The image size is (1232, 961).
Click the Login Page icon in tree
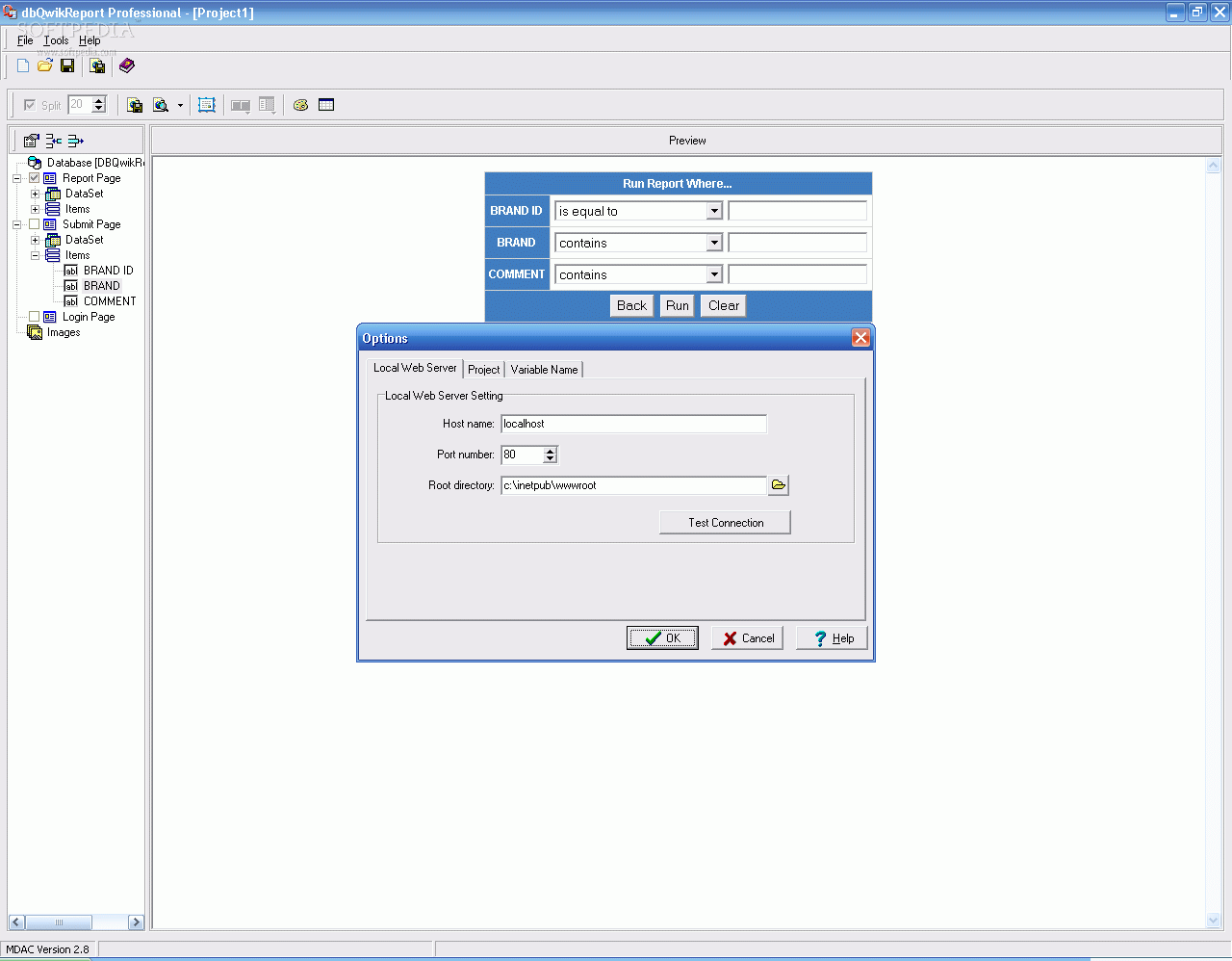click(50, 317)
